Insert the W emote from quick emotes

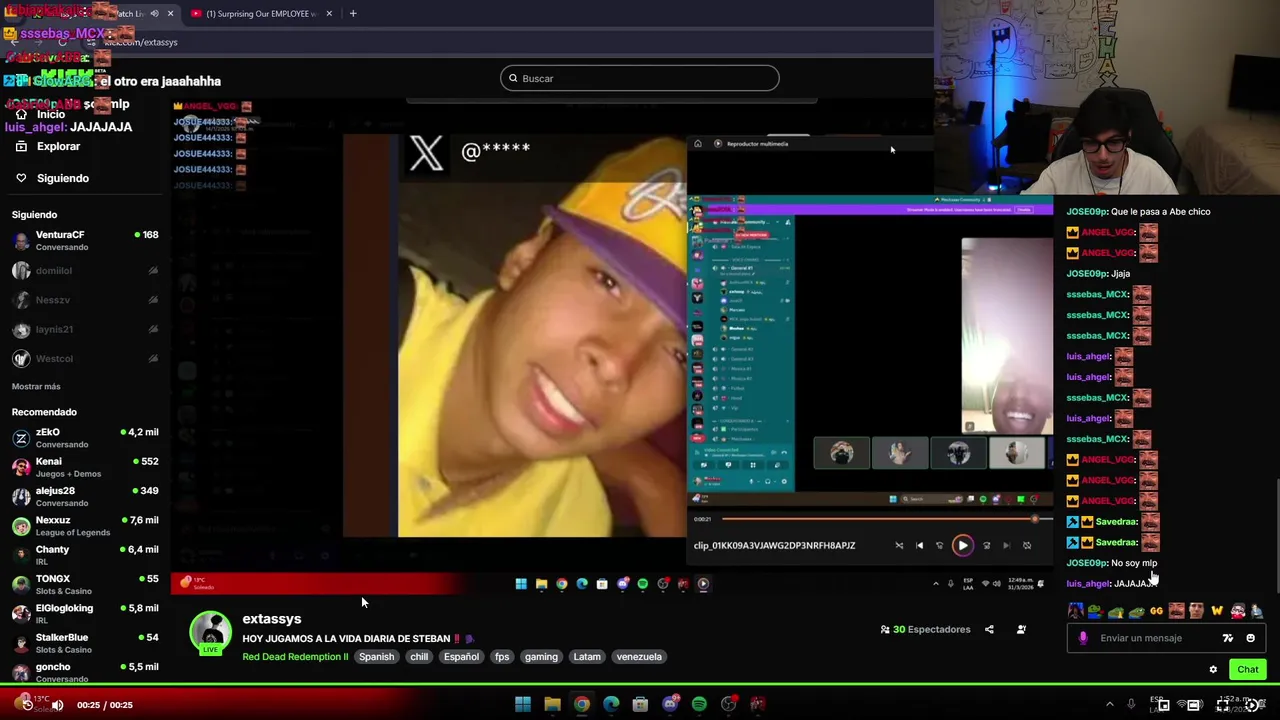1217,611
